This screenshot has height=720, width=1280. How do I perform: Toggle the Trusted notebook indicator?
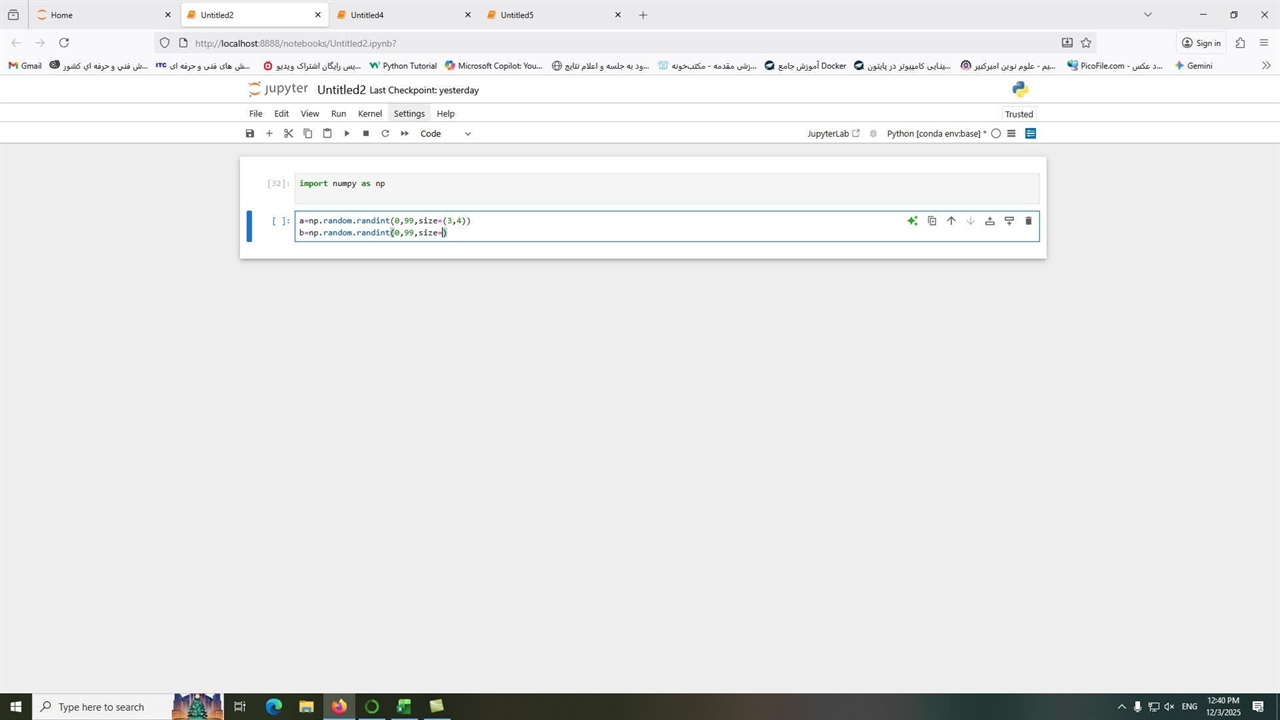click(1019, 114)
